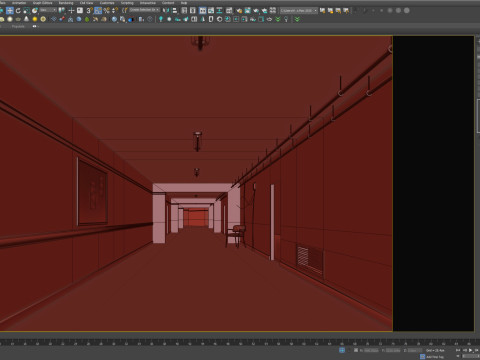The width and height of the screenshot is (480, 360).
Task: Select the vent grille on right wall
Action: (310, 259)
